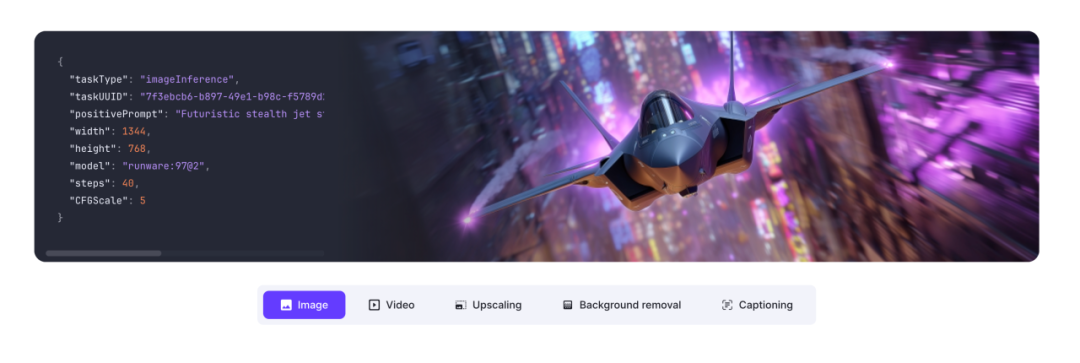Screen dimensions: 1080x363
Task: Click the steps value 40
Action: (x=128, y=183)
